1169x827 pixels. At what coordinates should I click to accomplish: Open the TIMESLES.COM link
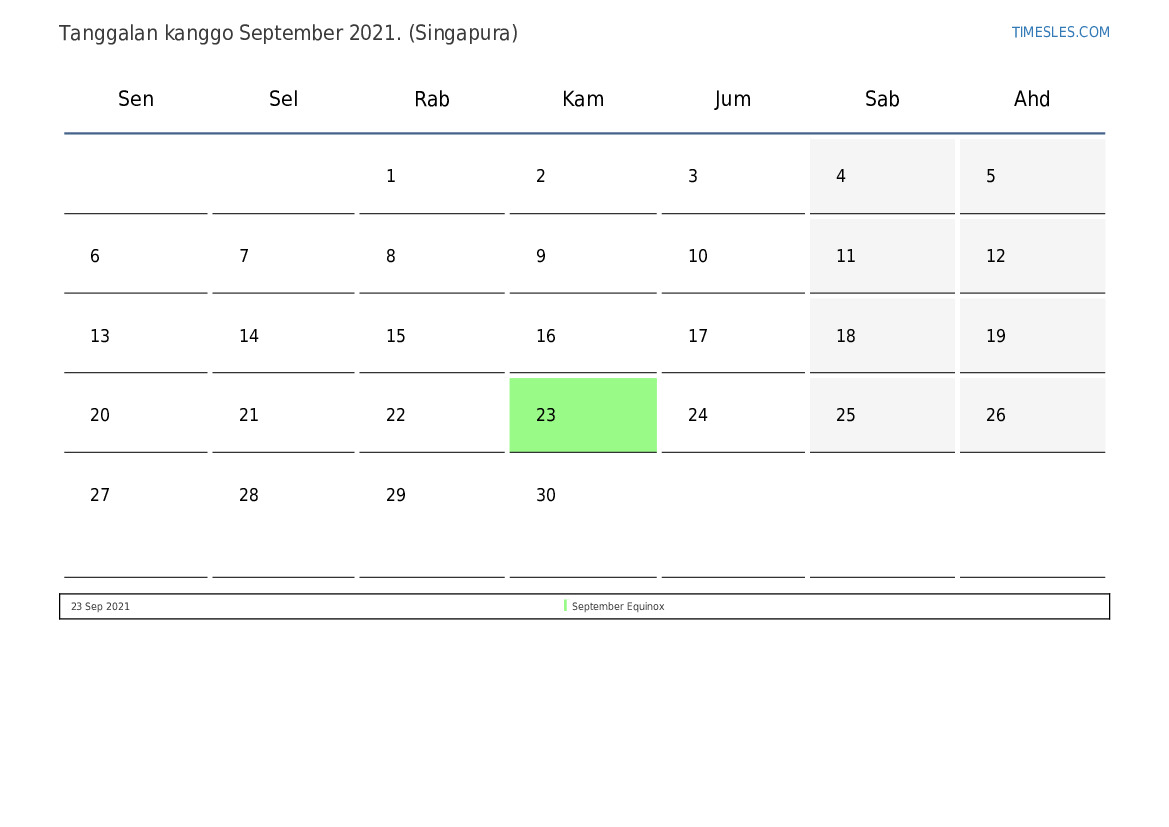(1060, 32)
